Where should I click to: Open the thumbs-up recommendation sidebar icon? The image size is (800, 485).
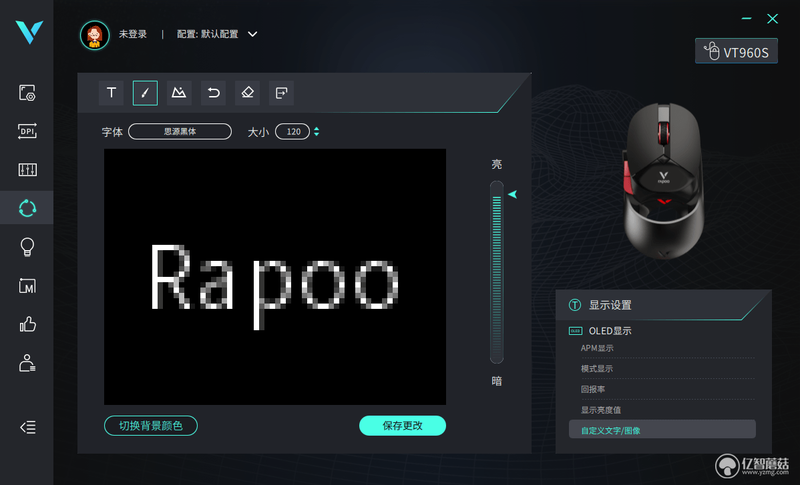[28, 324]
